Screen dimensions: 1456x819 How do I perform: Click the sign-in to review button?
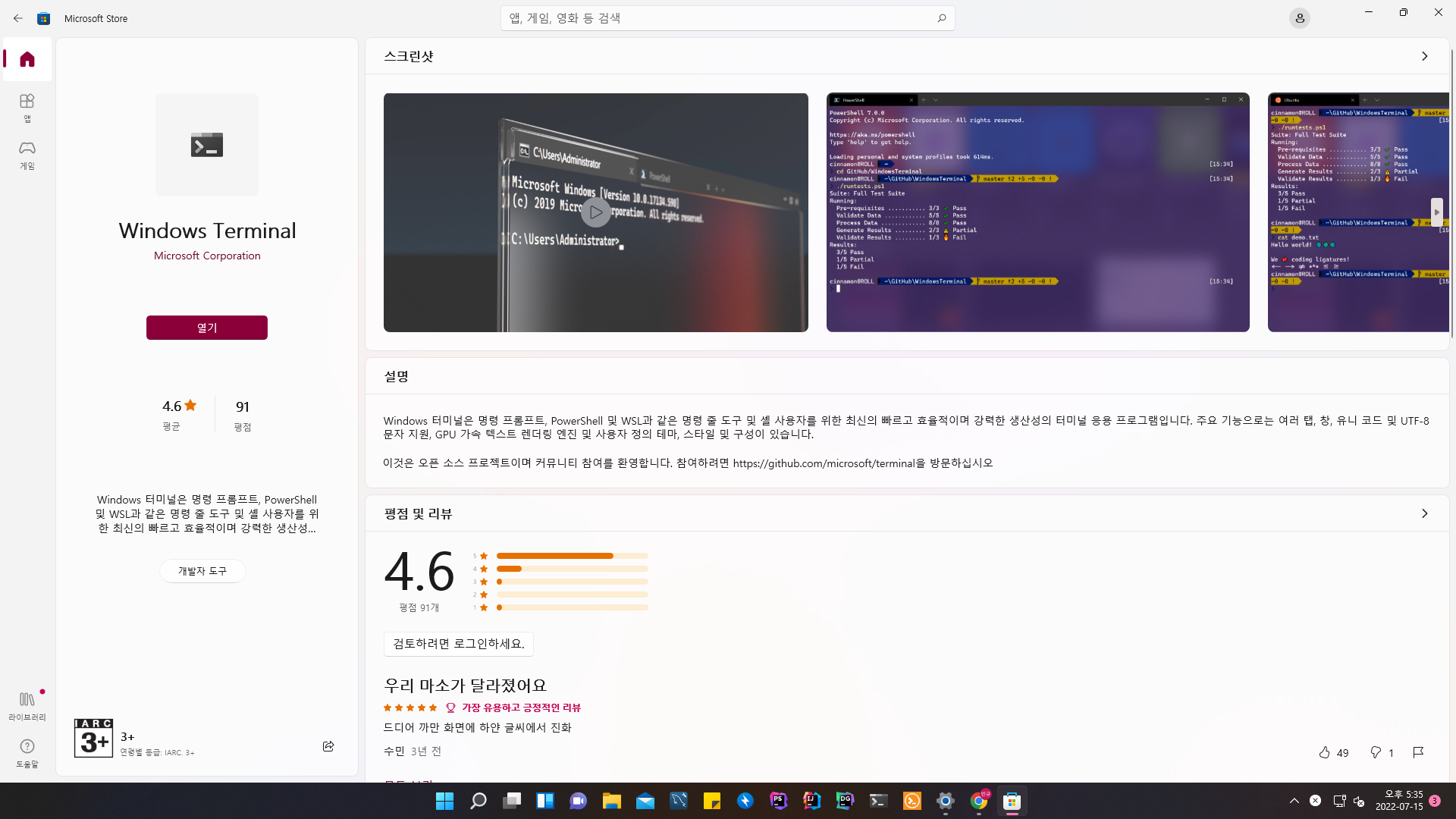(x=458, y=644)
